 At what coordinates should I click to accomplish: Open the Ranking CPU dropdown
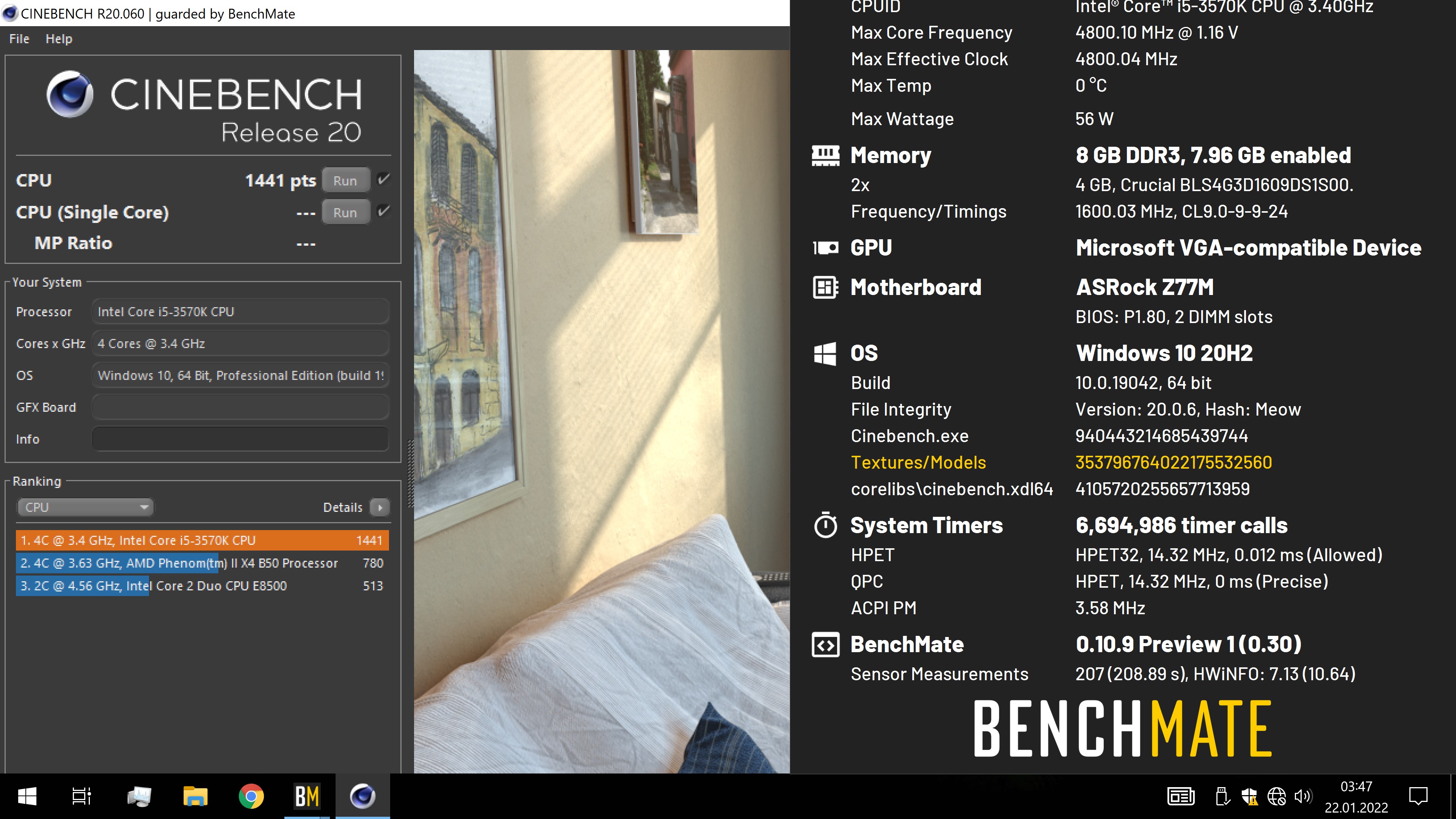[x=85, y=507]
